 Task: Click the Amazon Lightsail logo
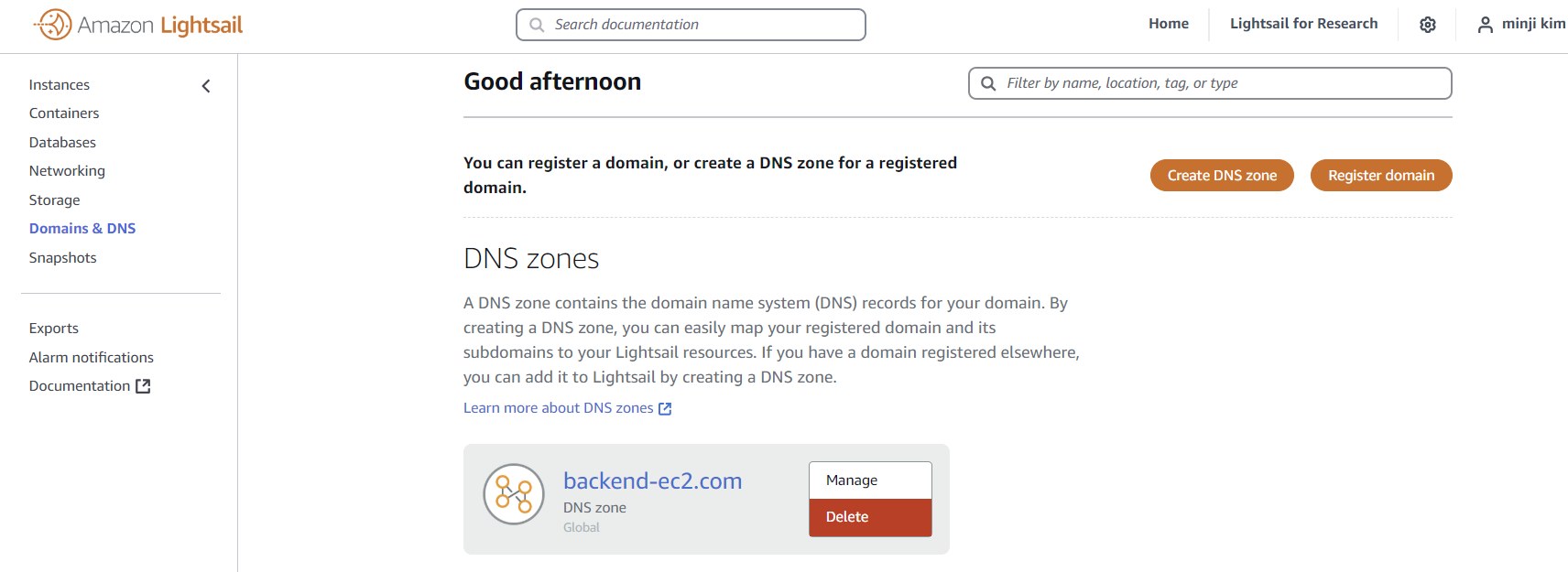click(138, 25)
